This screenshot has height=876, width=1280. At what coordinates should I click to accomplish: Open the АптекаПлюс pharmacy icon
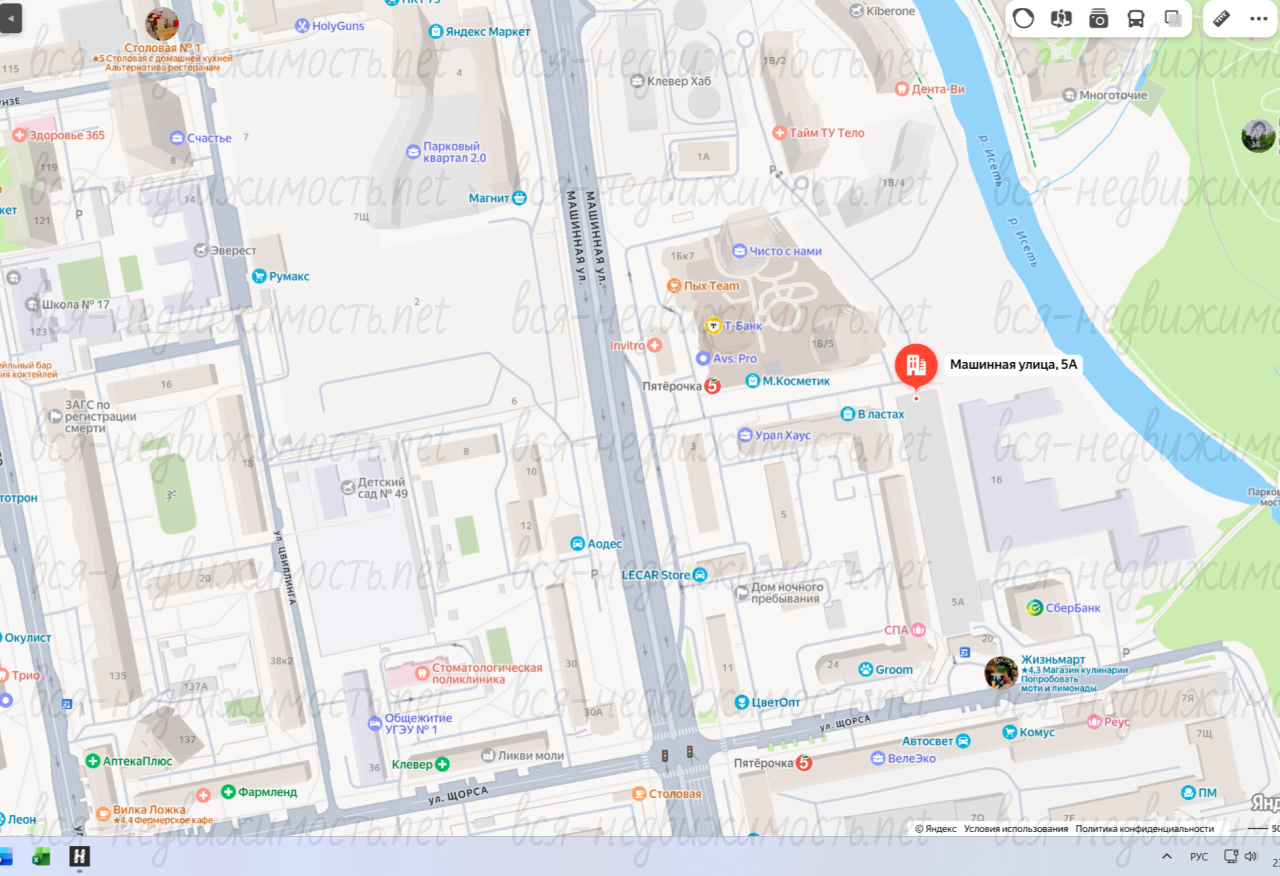tap(93, 761)
